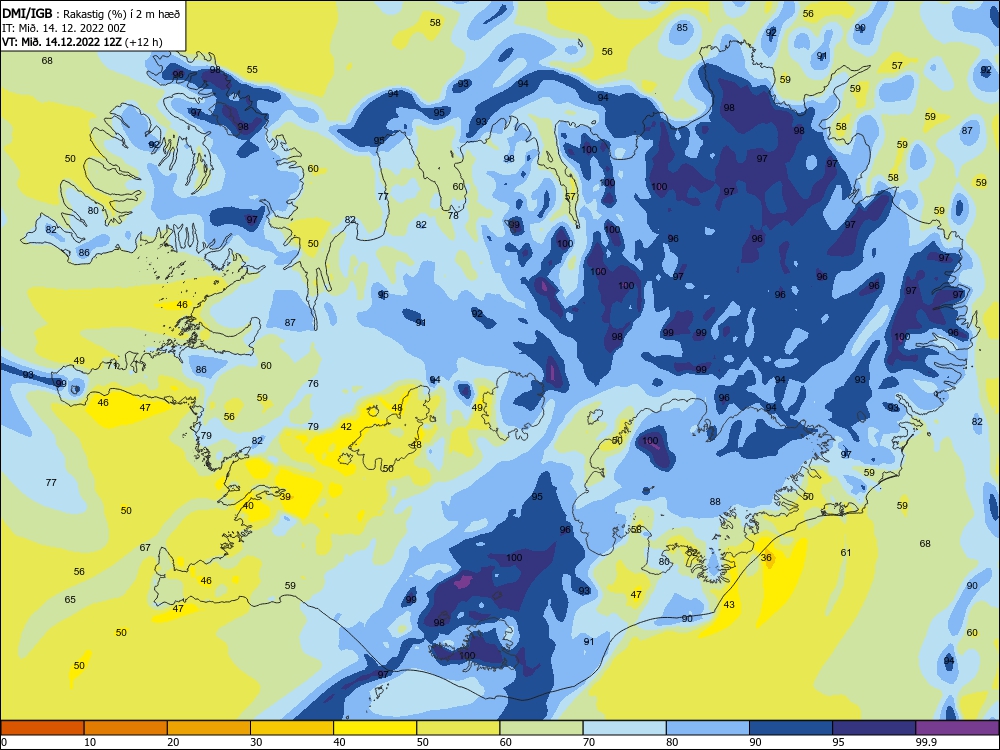Select the bright yellow 40–50 legend swatch
This screenshot has height=750, width=1000.
[375, 728]
